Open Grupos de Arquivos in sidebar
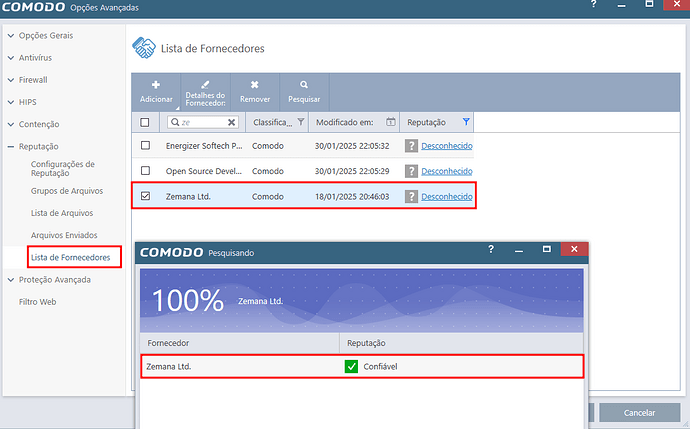This screenshot has height=429, width=690. [x=65, y=190]
